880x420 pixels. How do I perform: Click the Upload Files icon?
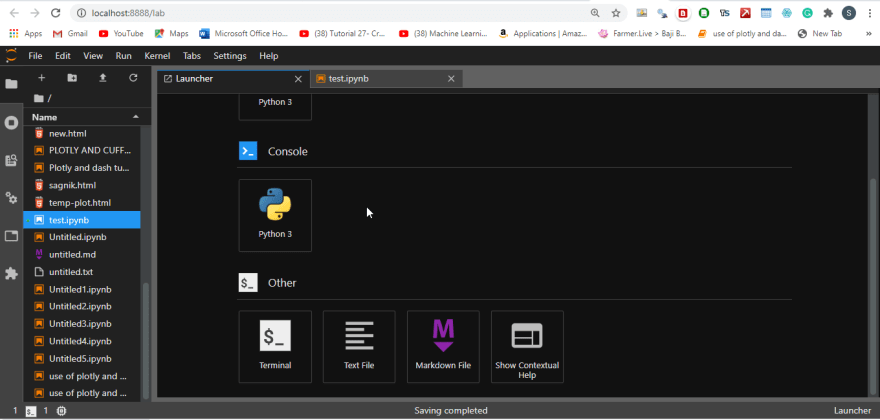click(103, 78)
